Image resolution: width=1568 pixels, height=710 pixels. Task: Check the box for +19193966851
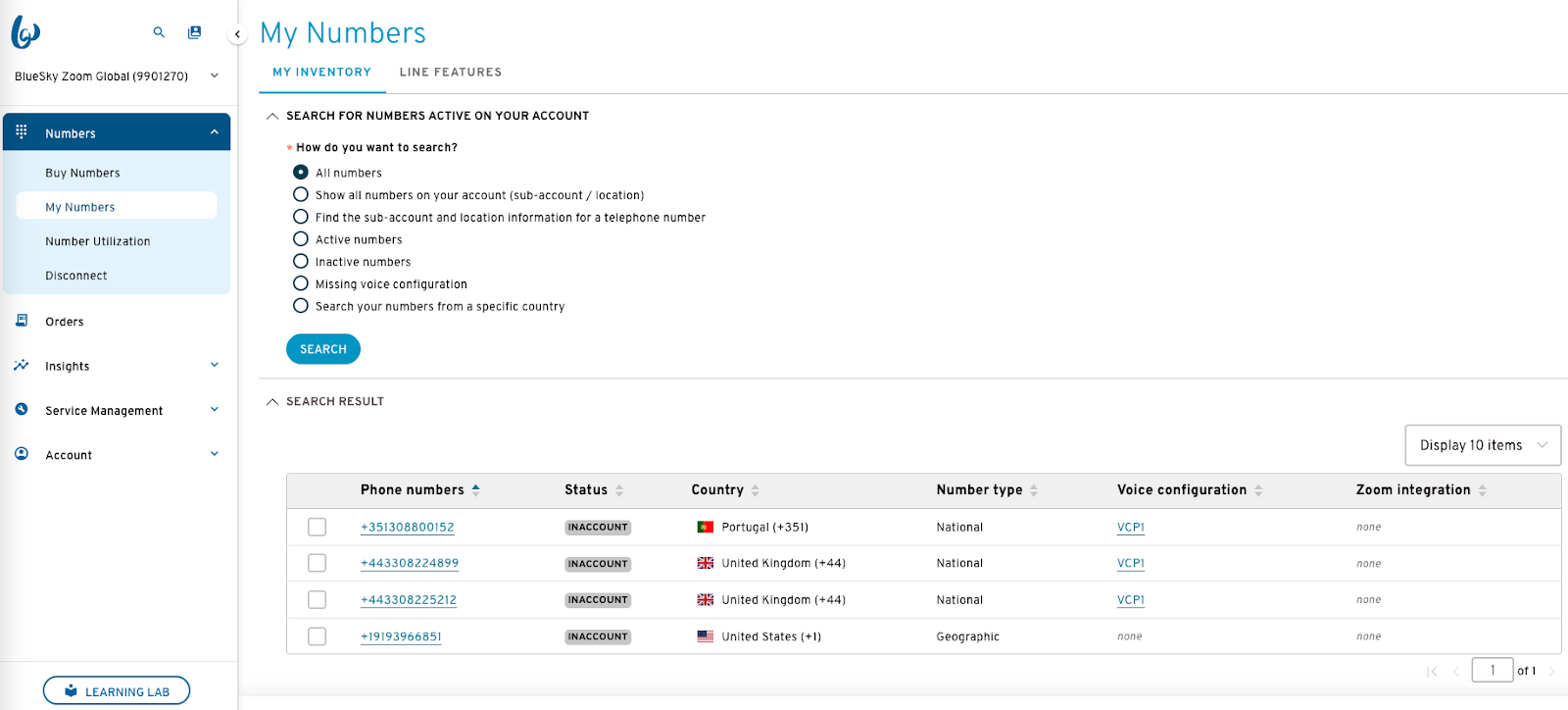click(317, 636)
